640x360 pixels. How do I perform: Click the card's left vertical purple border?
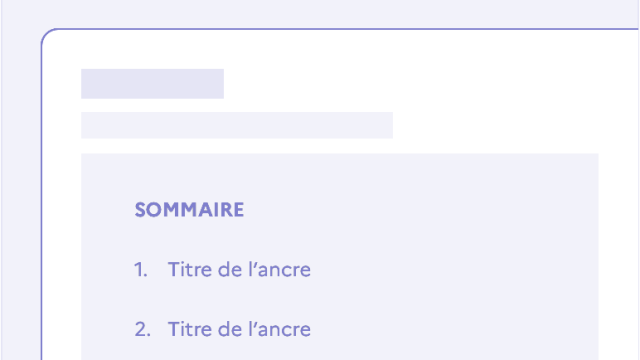coord(42,204)
